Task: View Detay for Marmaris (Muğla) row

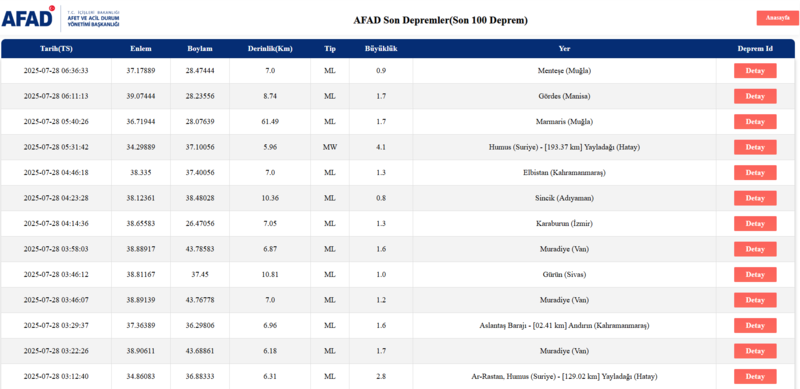Action: pos(755,122)
